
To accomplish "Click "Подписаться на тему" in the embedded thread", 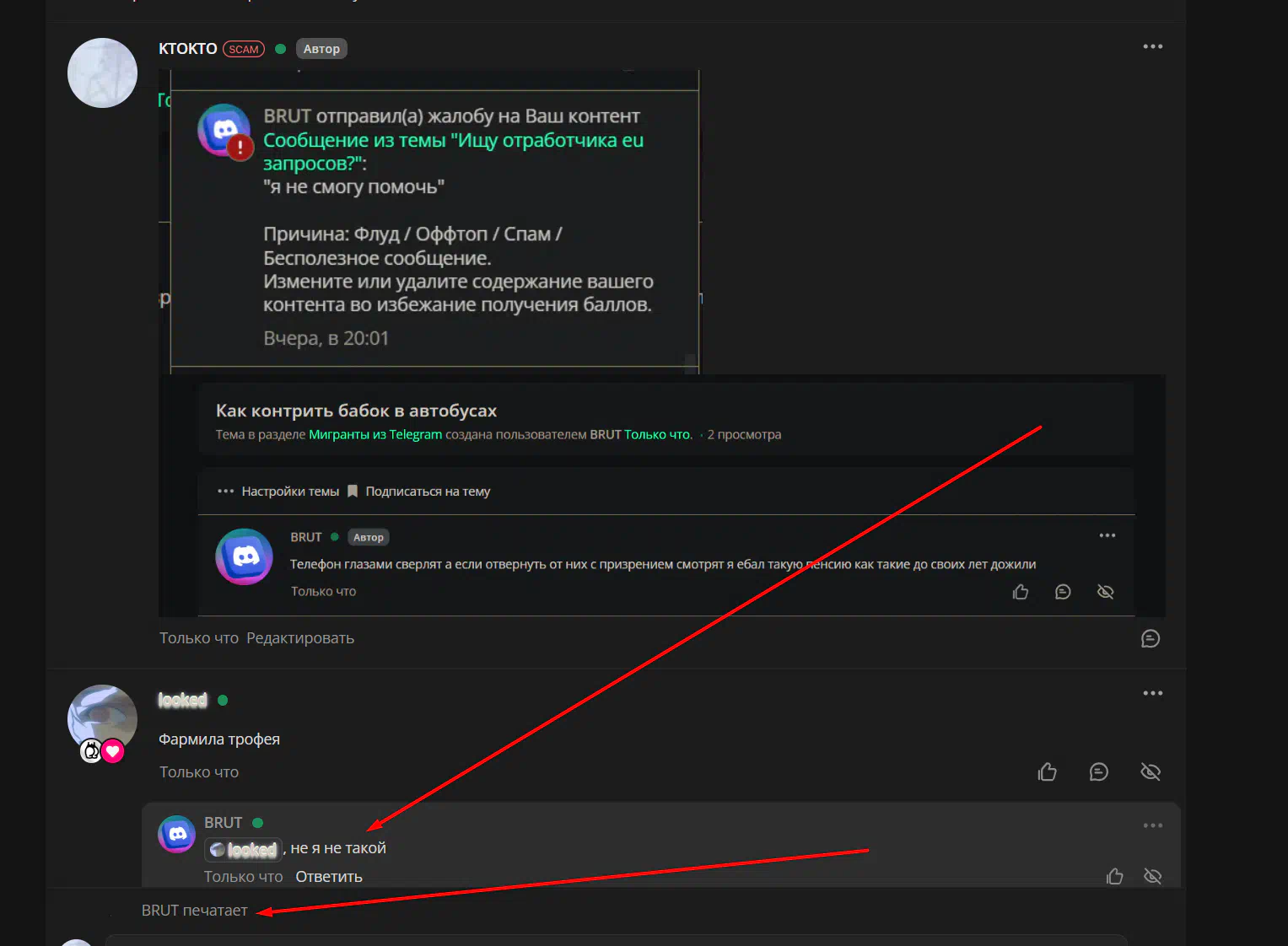I will coord(428,491).
